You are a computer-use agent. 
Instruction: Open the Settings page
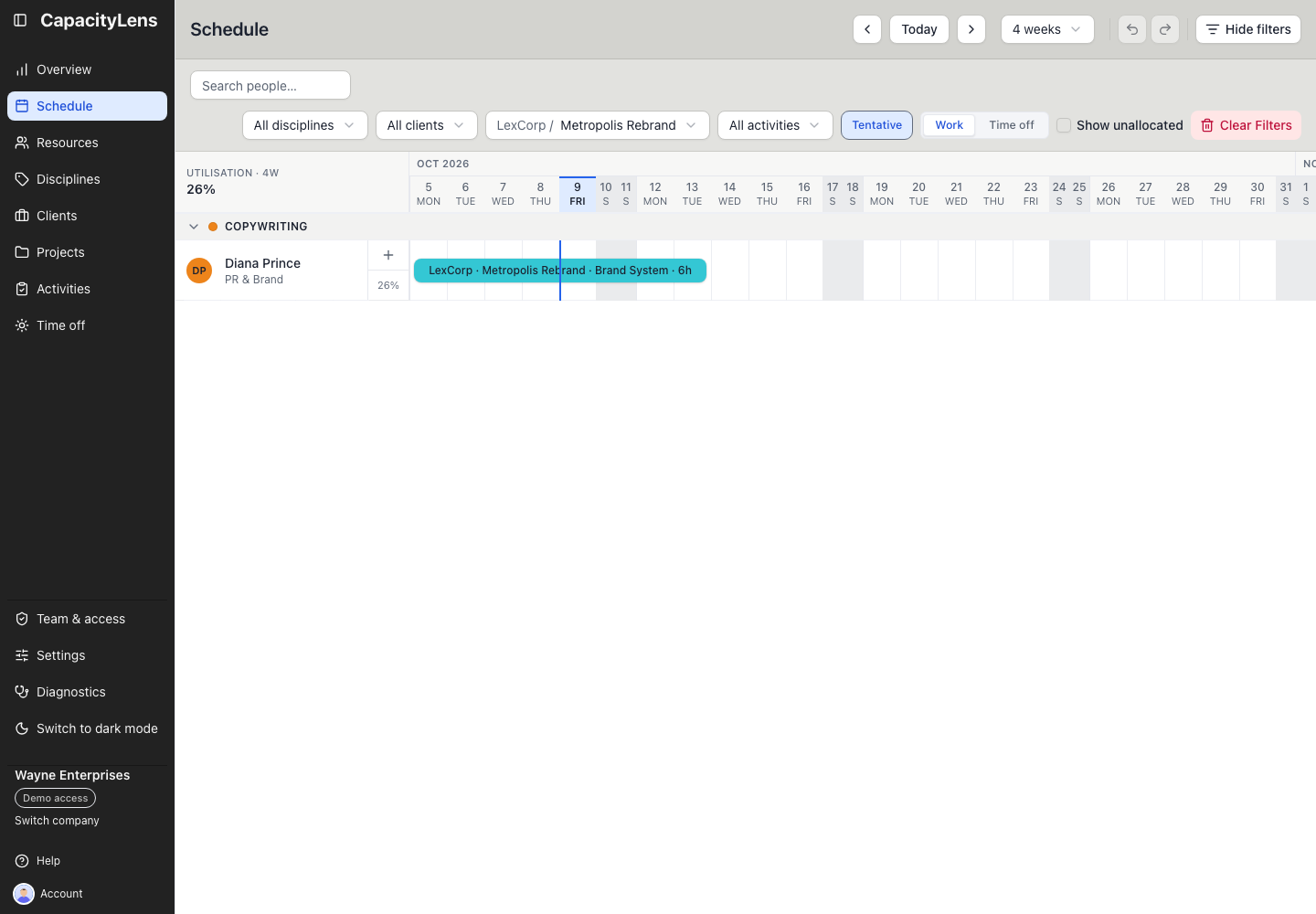87,655
